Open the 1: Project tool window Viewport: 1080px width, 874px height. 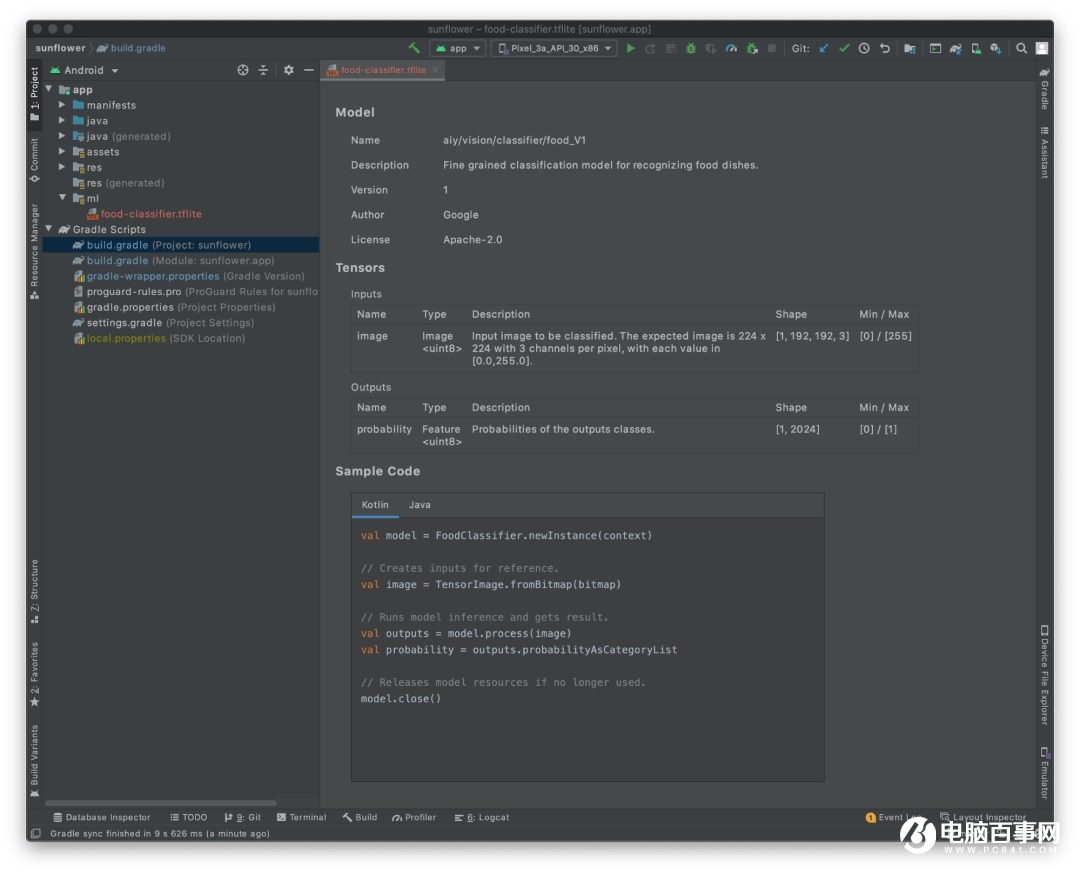[x=34, y=95]
